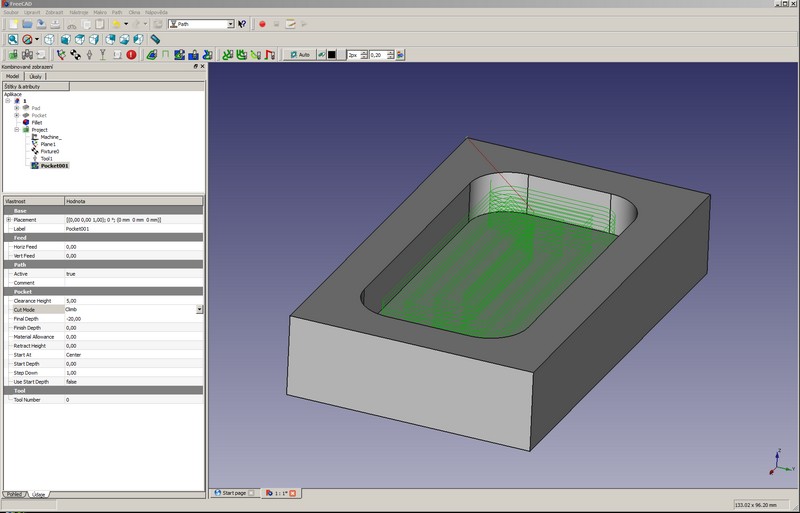Open the Path workbench selector dropdown
The width and height of the screenshot is (800, 513).
pyautogui.click(x=230, y=23)
